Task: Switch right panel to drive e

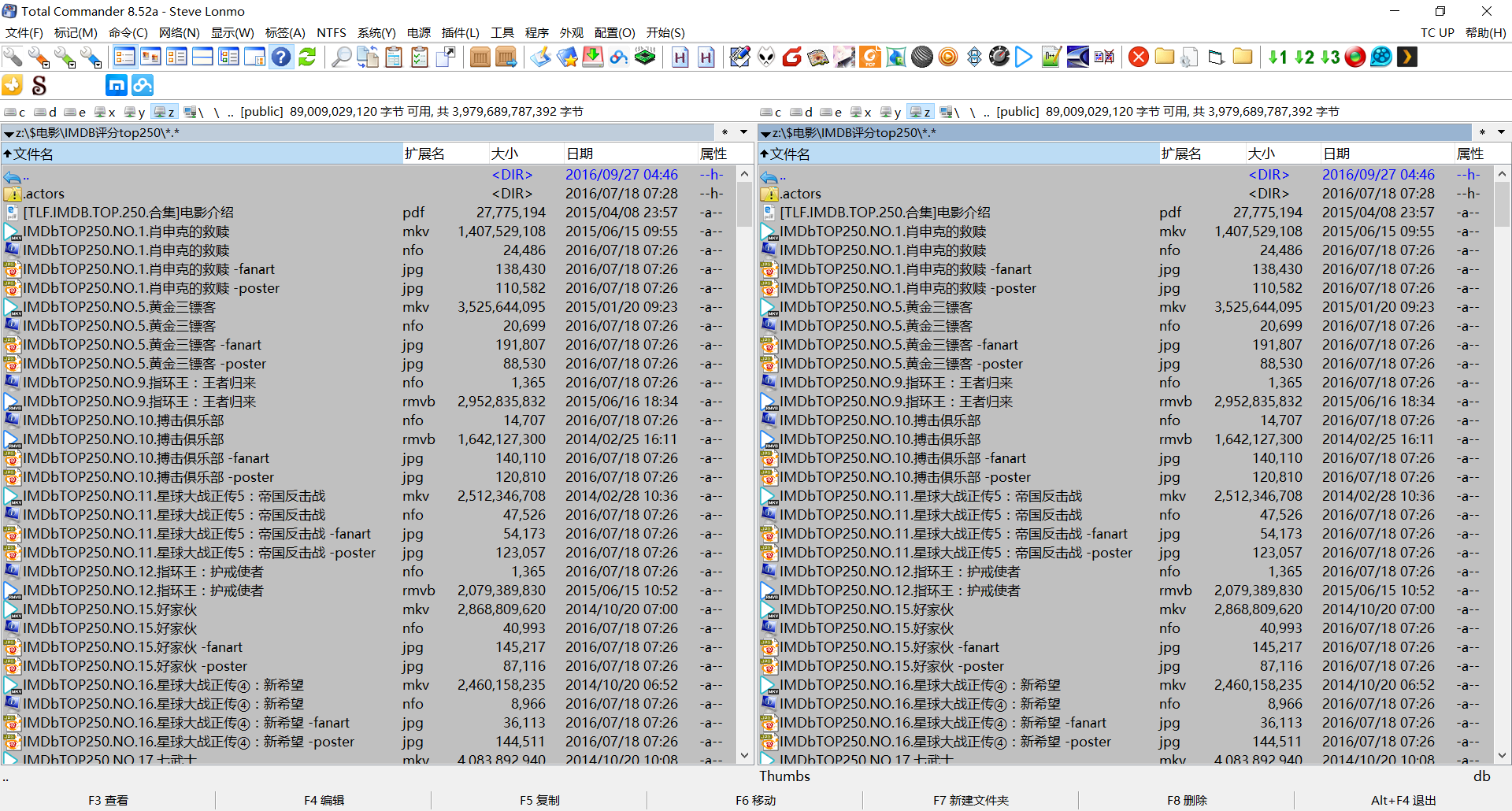Action: pos(831,112)
